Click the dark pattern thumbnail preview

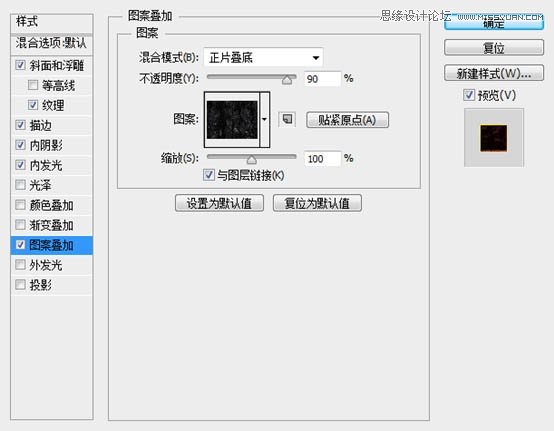coord(232,119)
